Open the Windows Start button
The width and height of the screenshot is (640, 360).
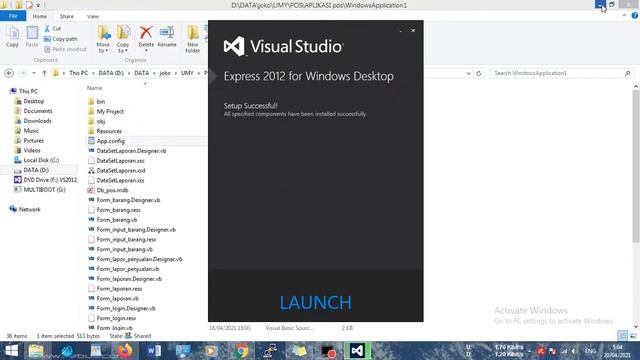(x=11, y=351)
